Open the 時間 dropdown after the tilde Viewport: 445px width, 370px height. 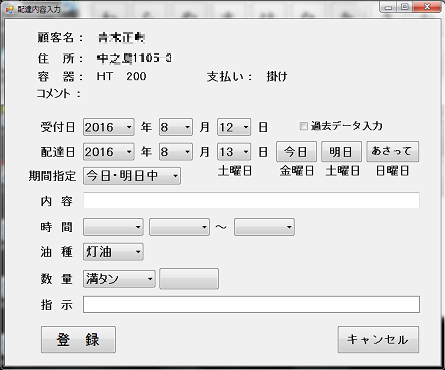pyautogui.click(x=264, y=227)
